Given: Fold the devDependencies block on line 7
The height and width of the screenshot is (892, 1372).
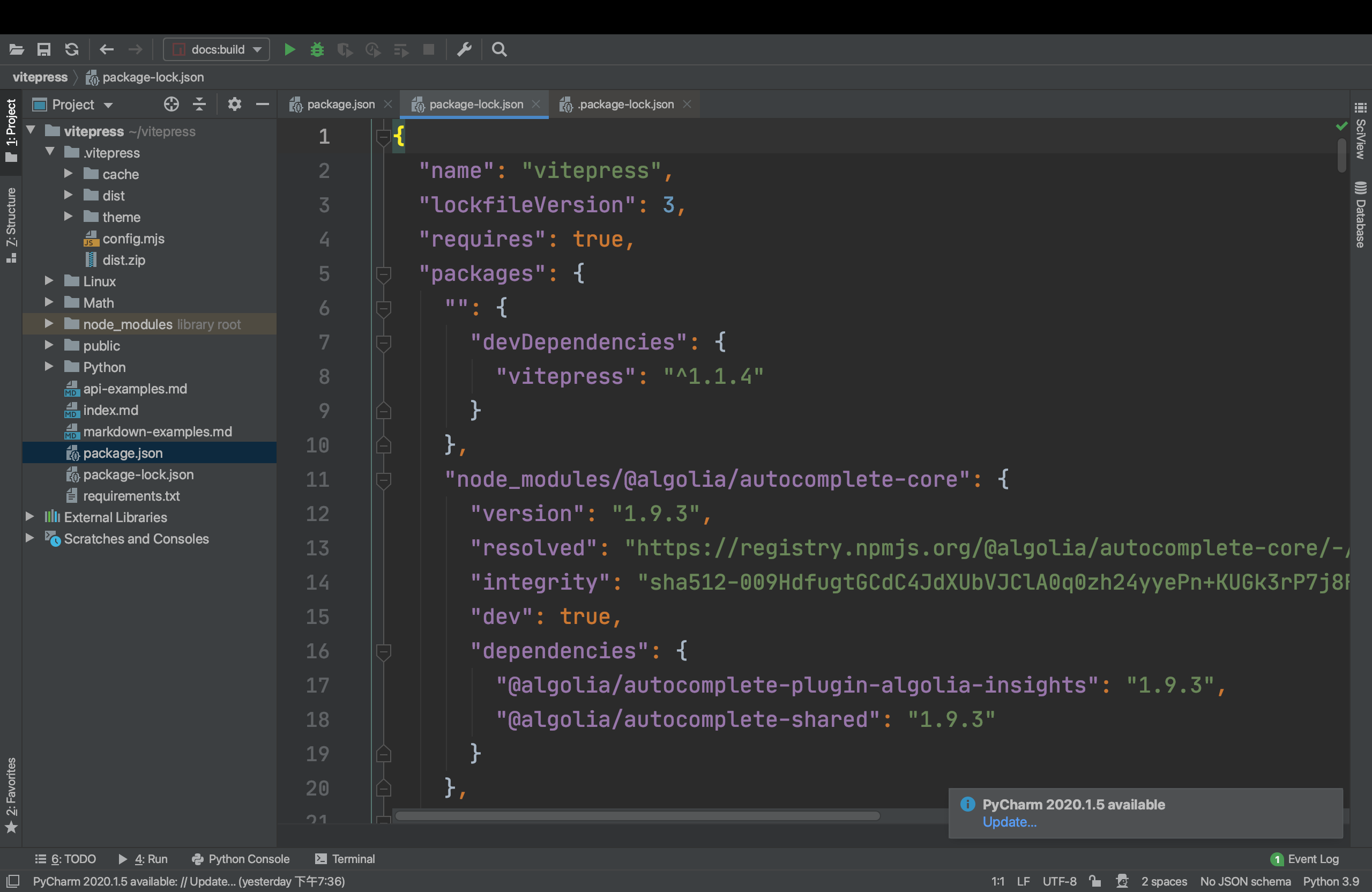Looking at the screenshot, I should 383,343.
